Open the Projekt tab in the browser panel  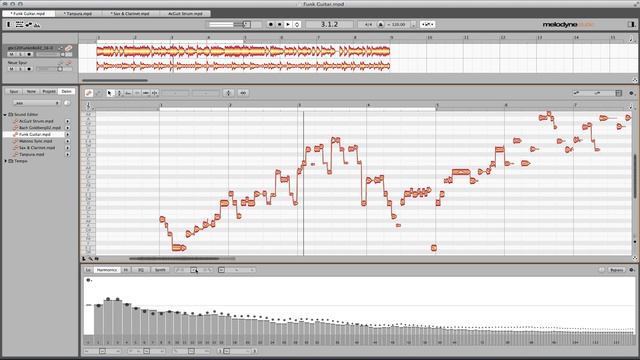click(x=49, y=91)
